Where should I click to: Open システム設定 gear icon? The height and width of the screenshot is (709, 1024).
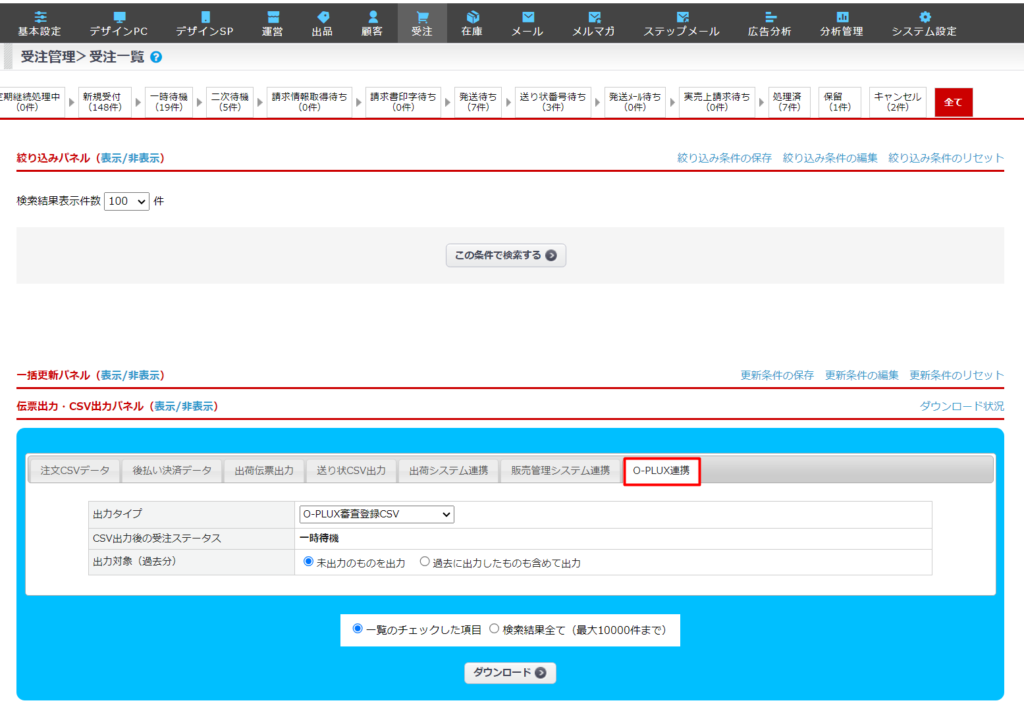pos(924,17)
